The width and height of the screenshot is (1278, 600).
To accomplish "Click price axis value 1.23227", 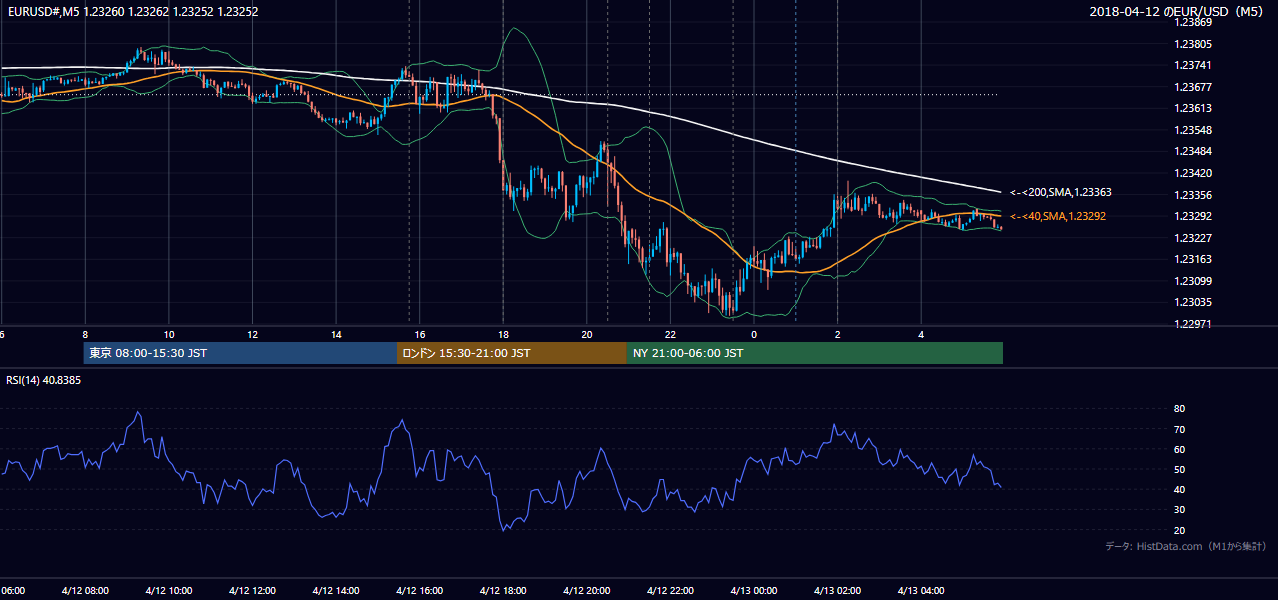I will point(1192,238).
